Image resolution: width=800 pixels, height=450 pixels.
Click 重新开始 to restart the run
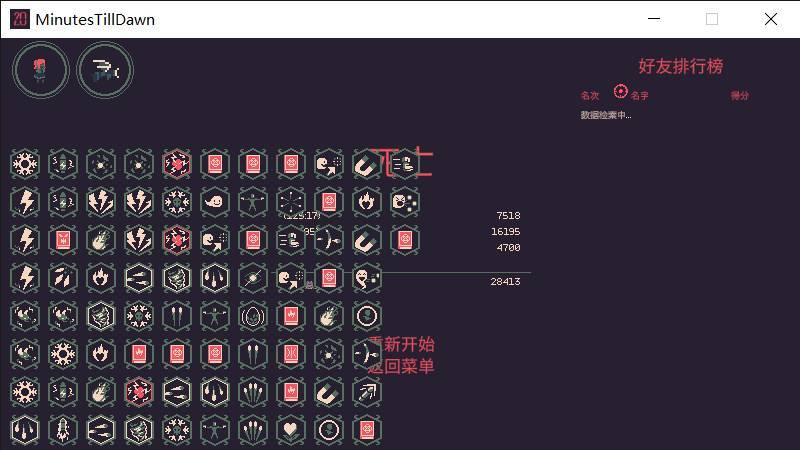pos(402,344)
